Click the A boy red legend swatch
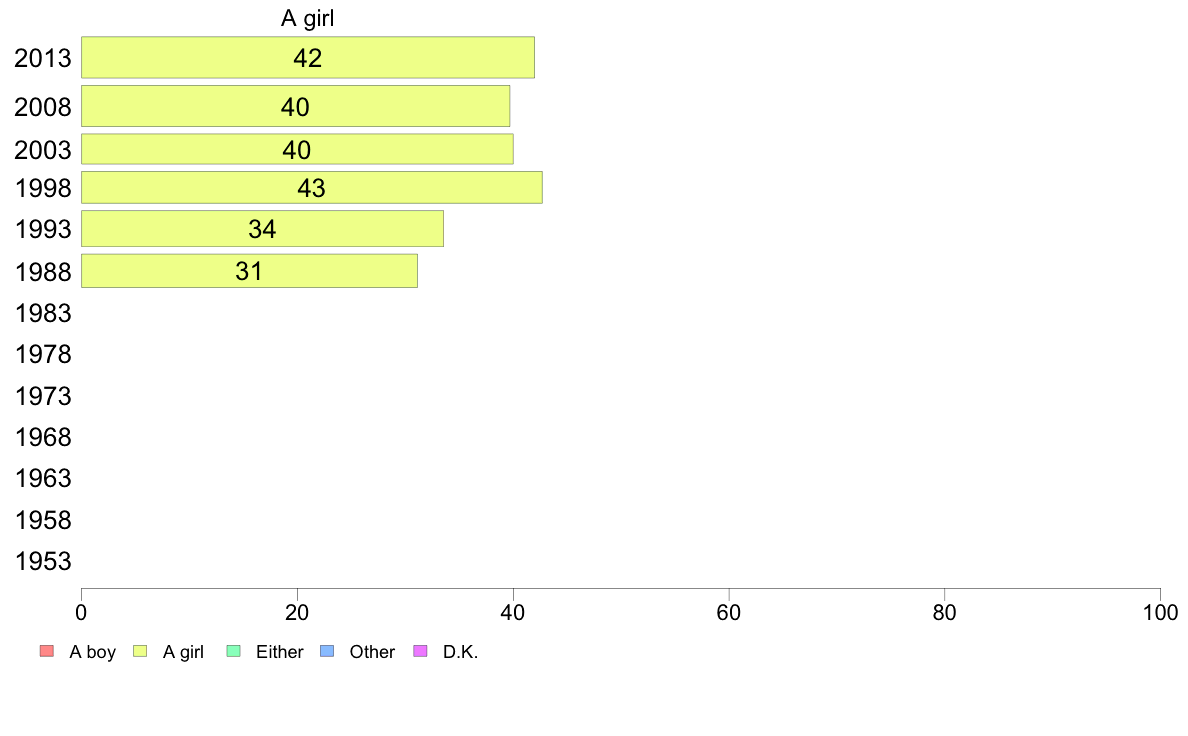1188x736 pixels. [x=47, y=651]
